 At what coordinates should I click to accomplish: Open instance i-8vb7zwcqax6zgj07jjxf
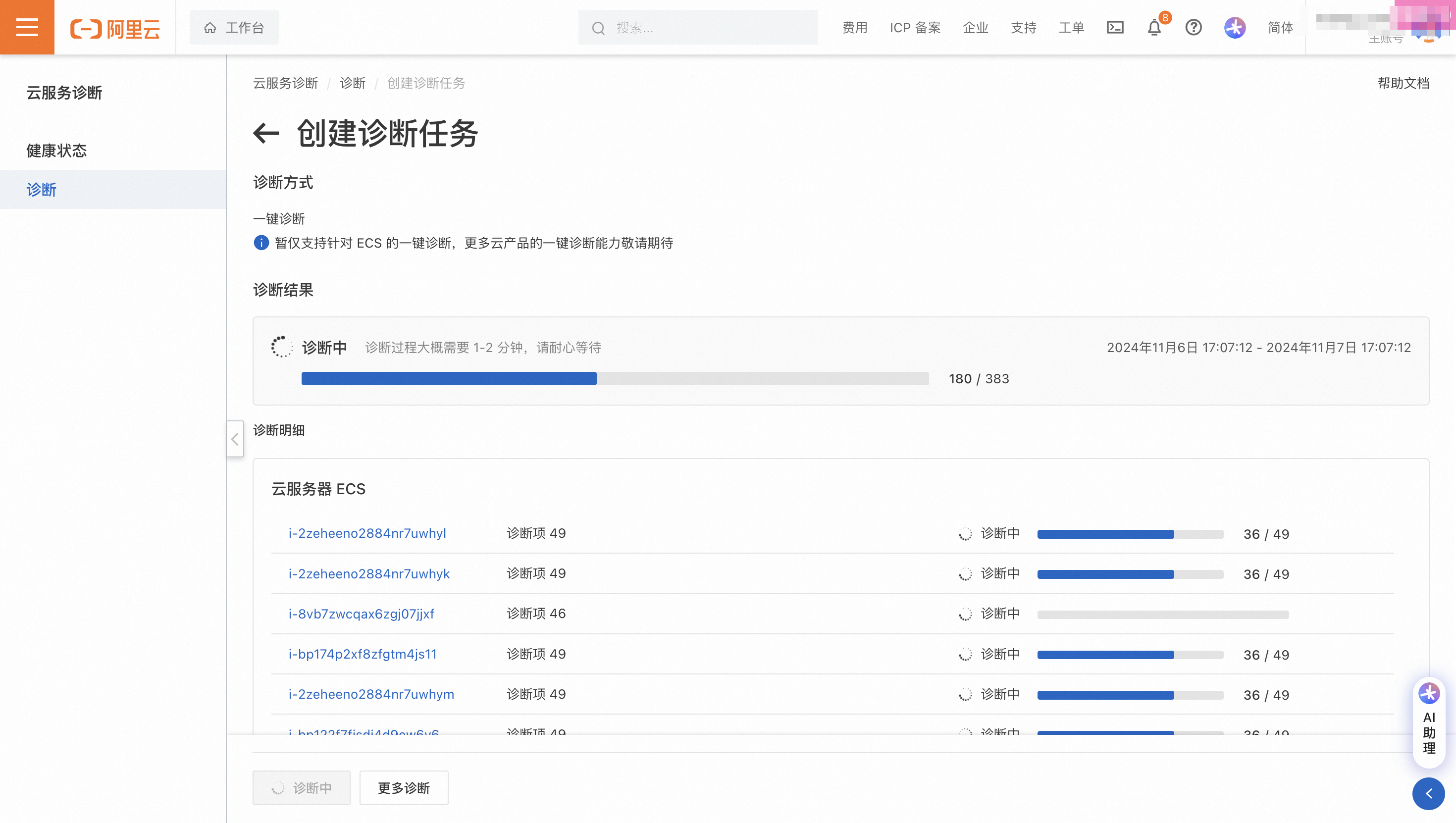[x=362, y=614]
